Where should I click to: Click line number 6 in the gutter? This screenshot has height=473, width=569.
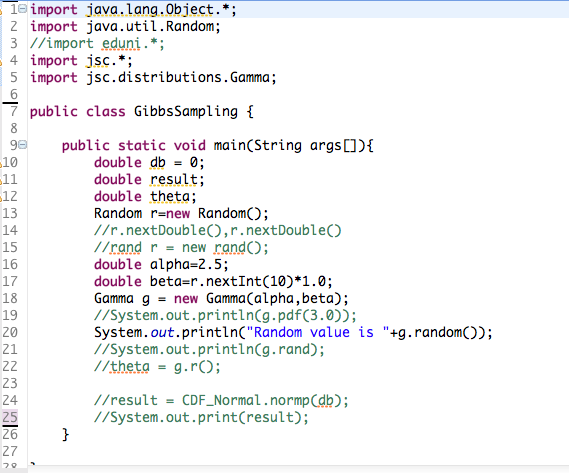click(13, 94)
